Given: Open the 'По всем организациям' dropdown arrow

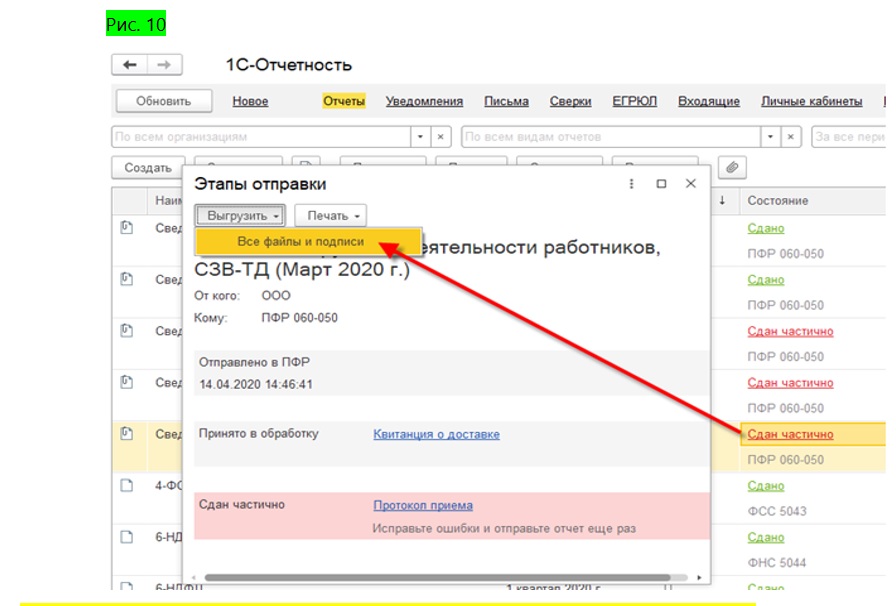Looking at the screenshot, I should [x=421, y=136].
